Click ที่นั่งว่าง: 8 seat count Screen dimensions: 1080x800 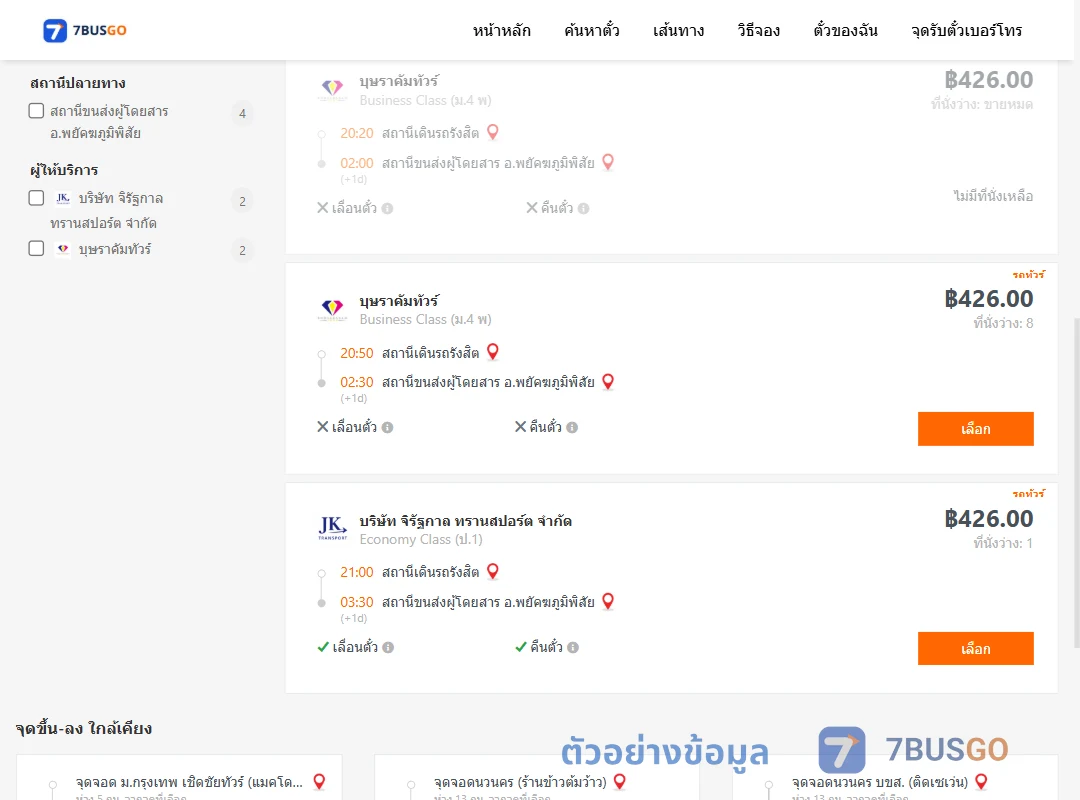click(x=1003, y=323)
